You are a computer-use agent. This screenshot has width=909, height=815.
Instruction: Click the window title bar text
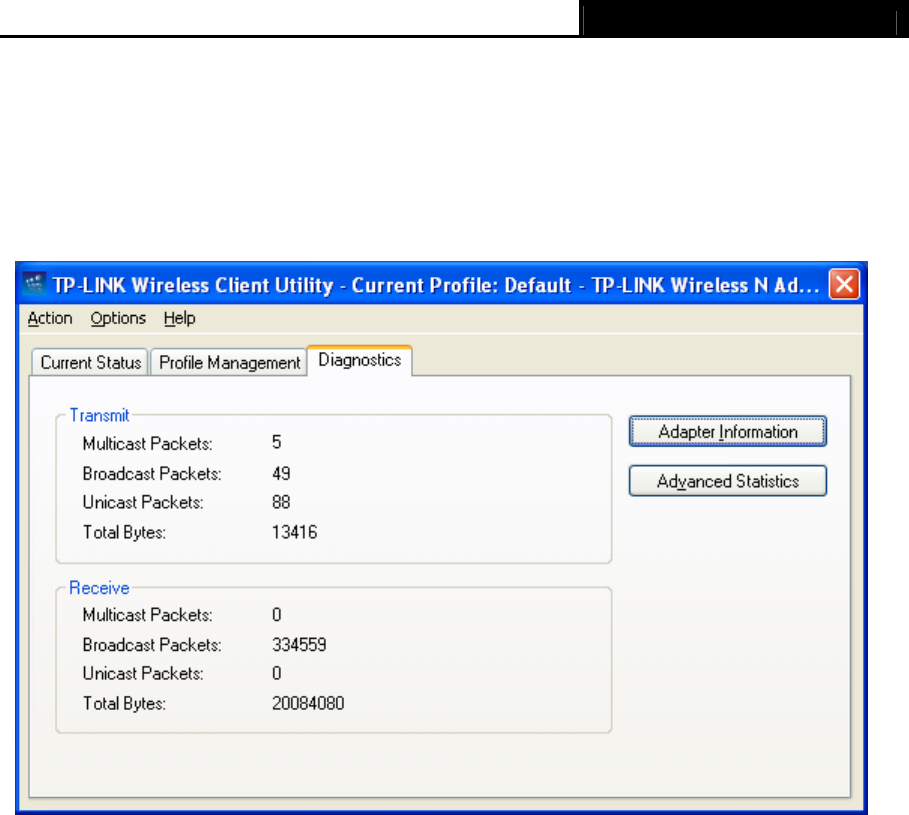[435, 285]
